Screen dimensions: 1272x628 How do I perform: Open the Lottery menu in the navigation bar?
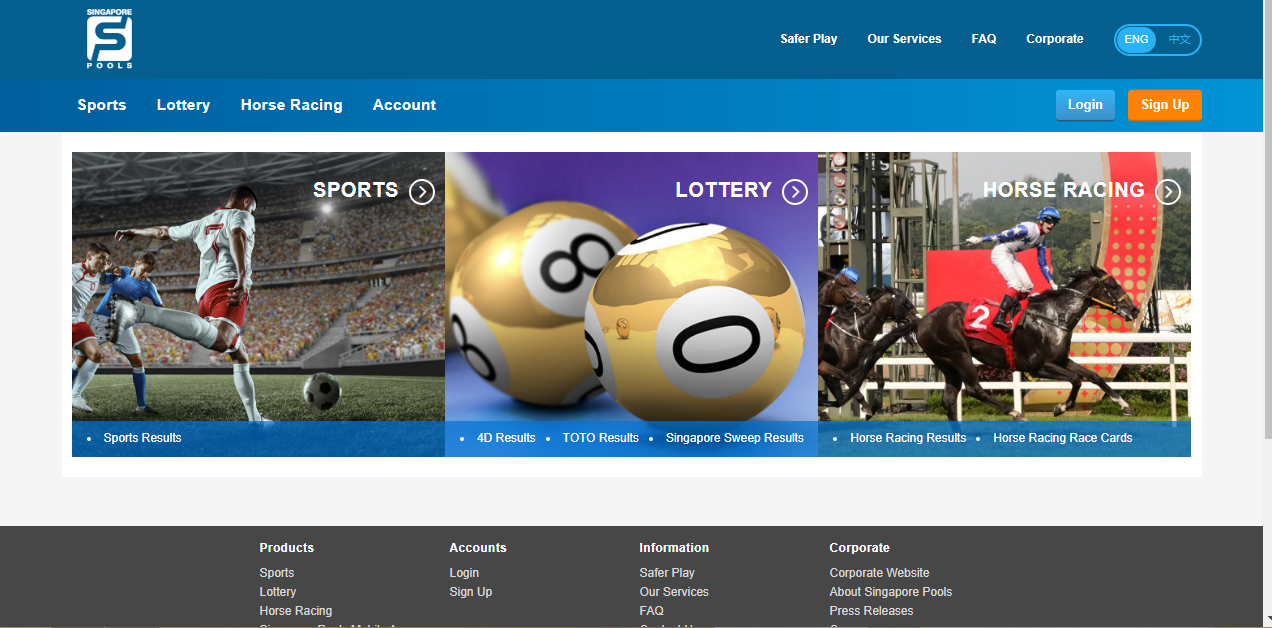[183, 105]
